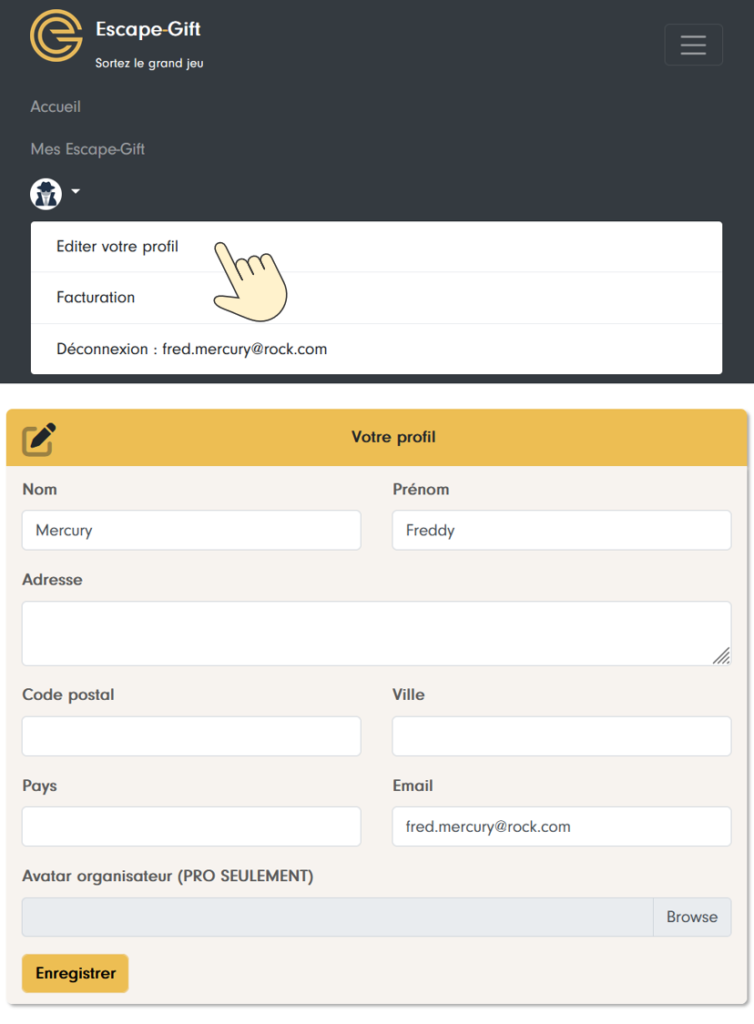The width and height of the screenshot is (754, 1024).
Task: Go to the Accueil page
Action: [x=56, y=106]
